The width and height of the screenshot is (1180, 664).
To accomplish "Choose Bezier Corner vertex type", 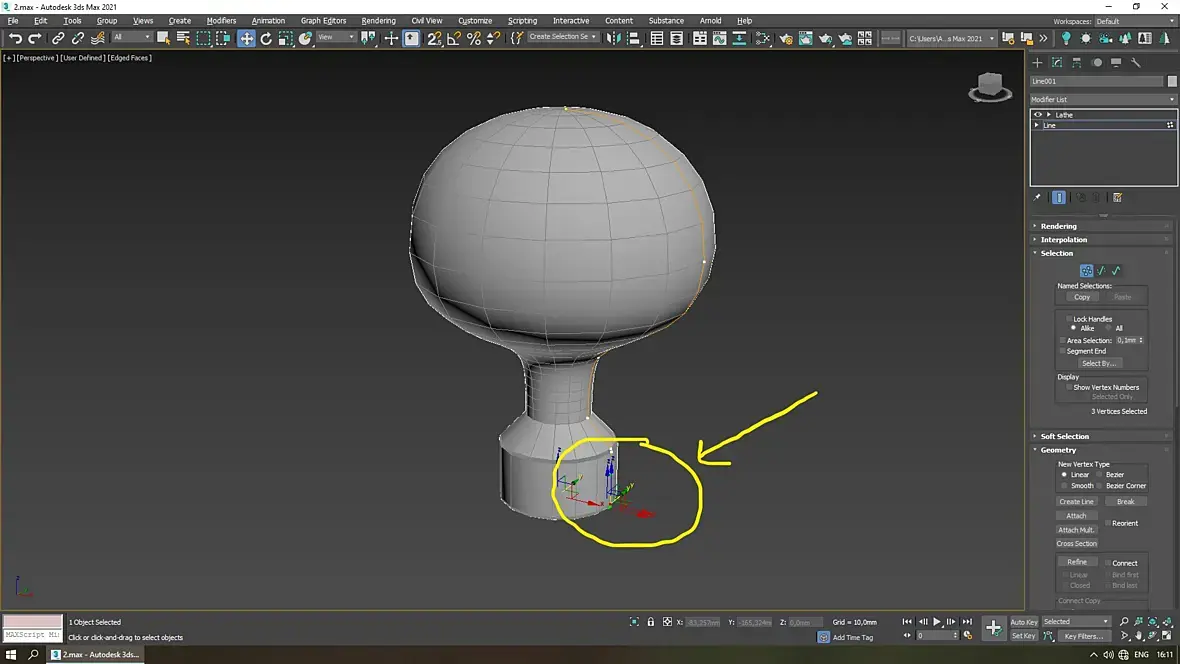I will pos(1099,486).
